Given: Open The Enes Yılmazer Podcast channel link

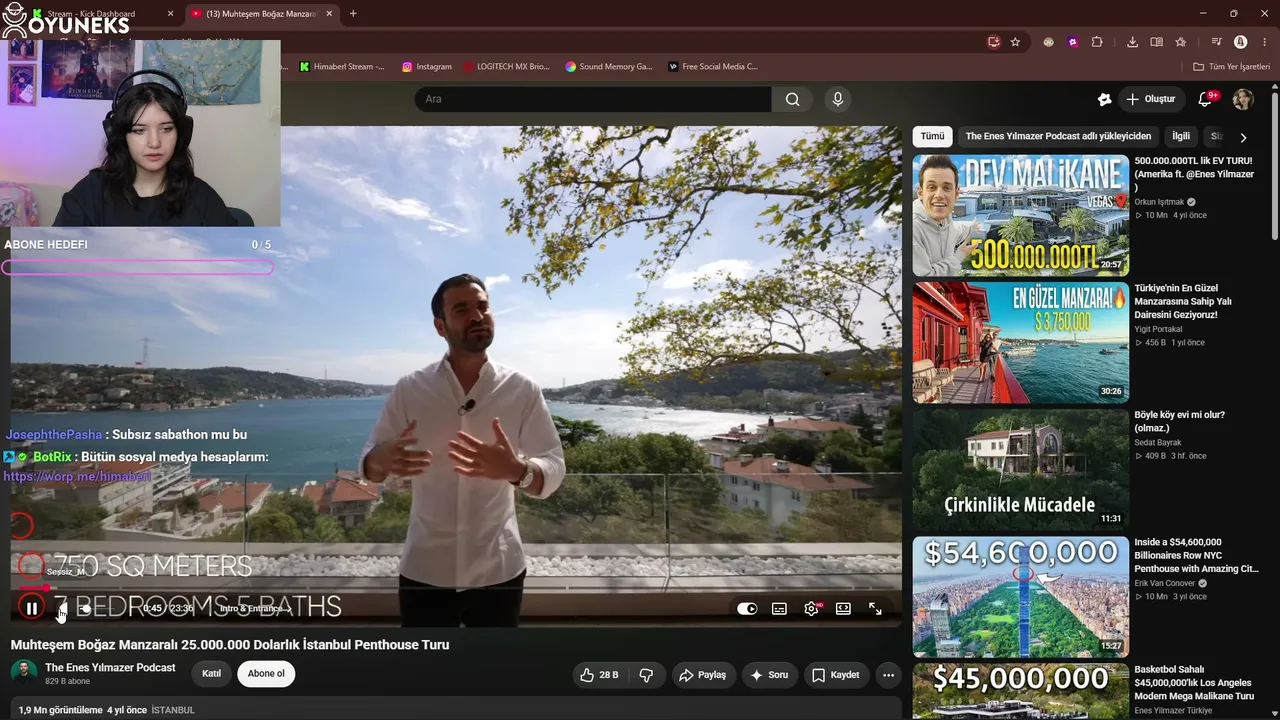Looking at the screenshot, I should (x=110, y=667).
